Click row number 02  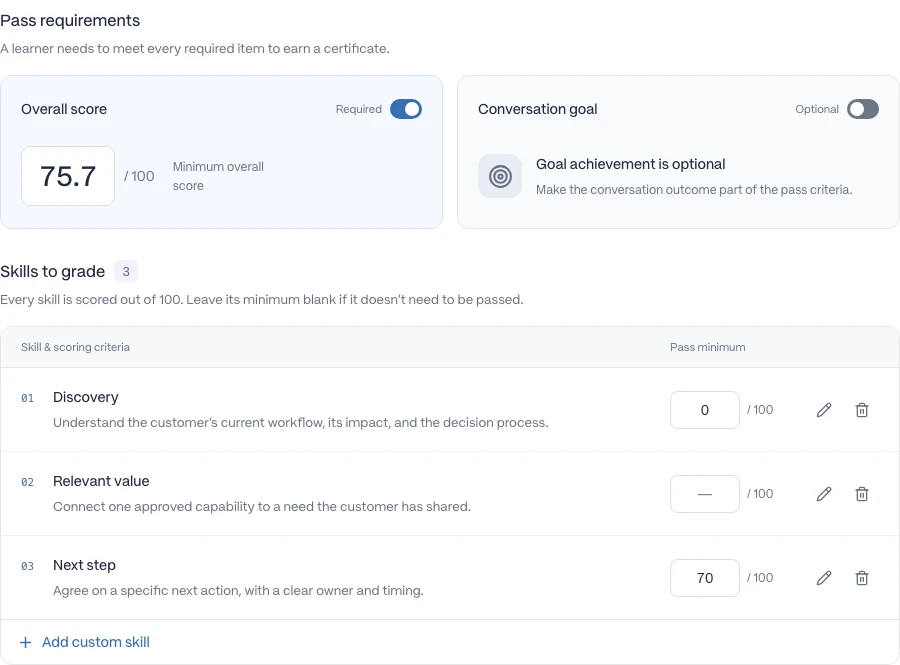coord(28,482)
